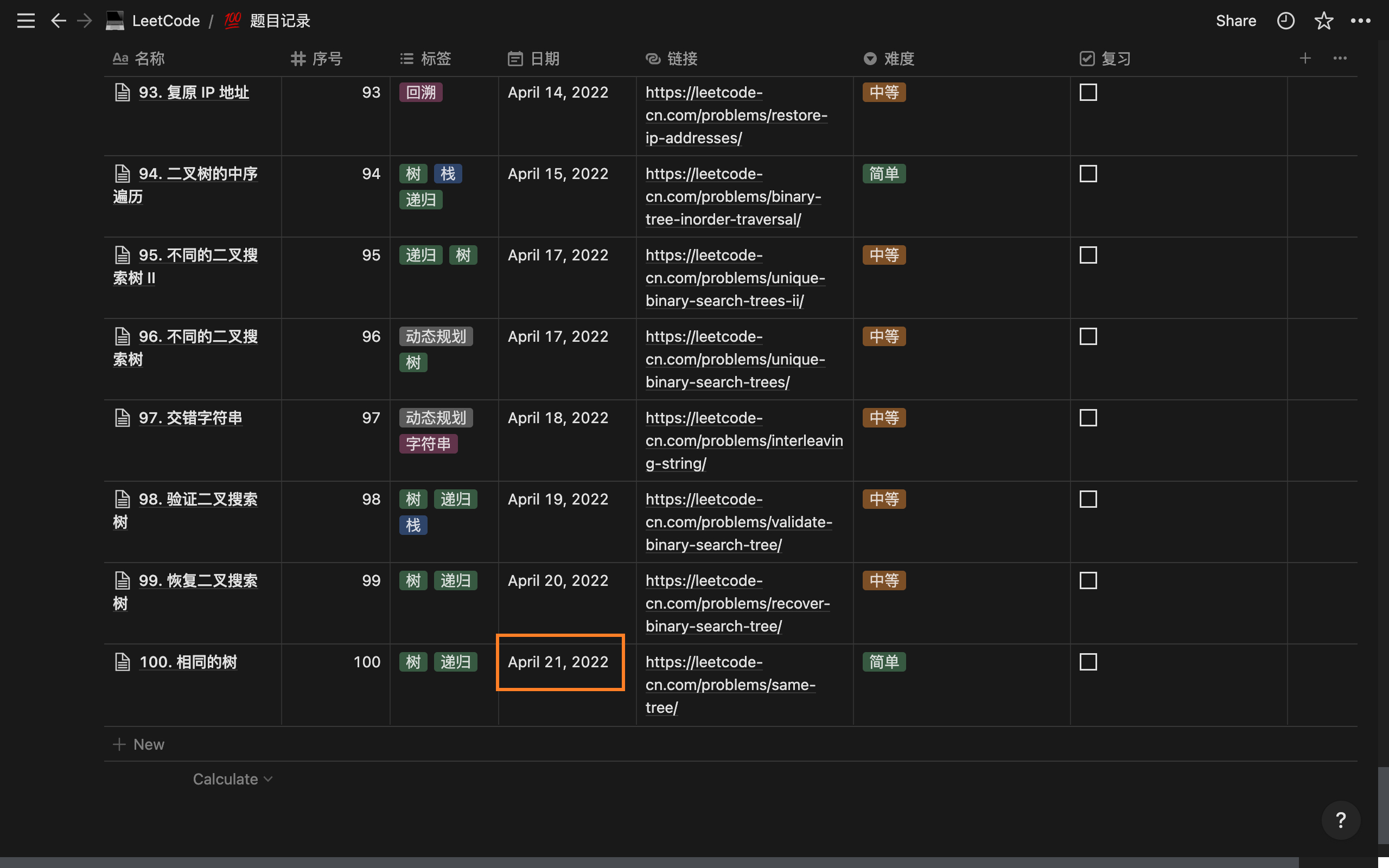Open the page options three-dot menu
This screenshot has height=868, width=1389.
point(1360,21)
